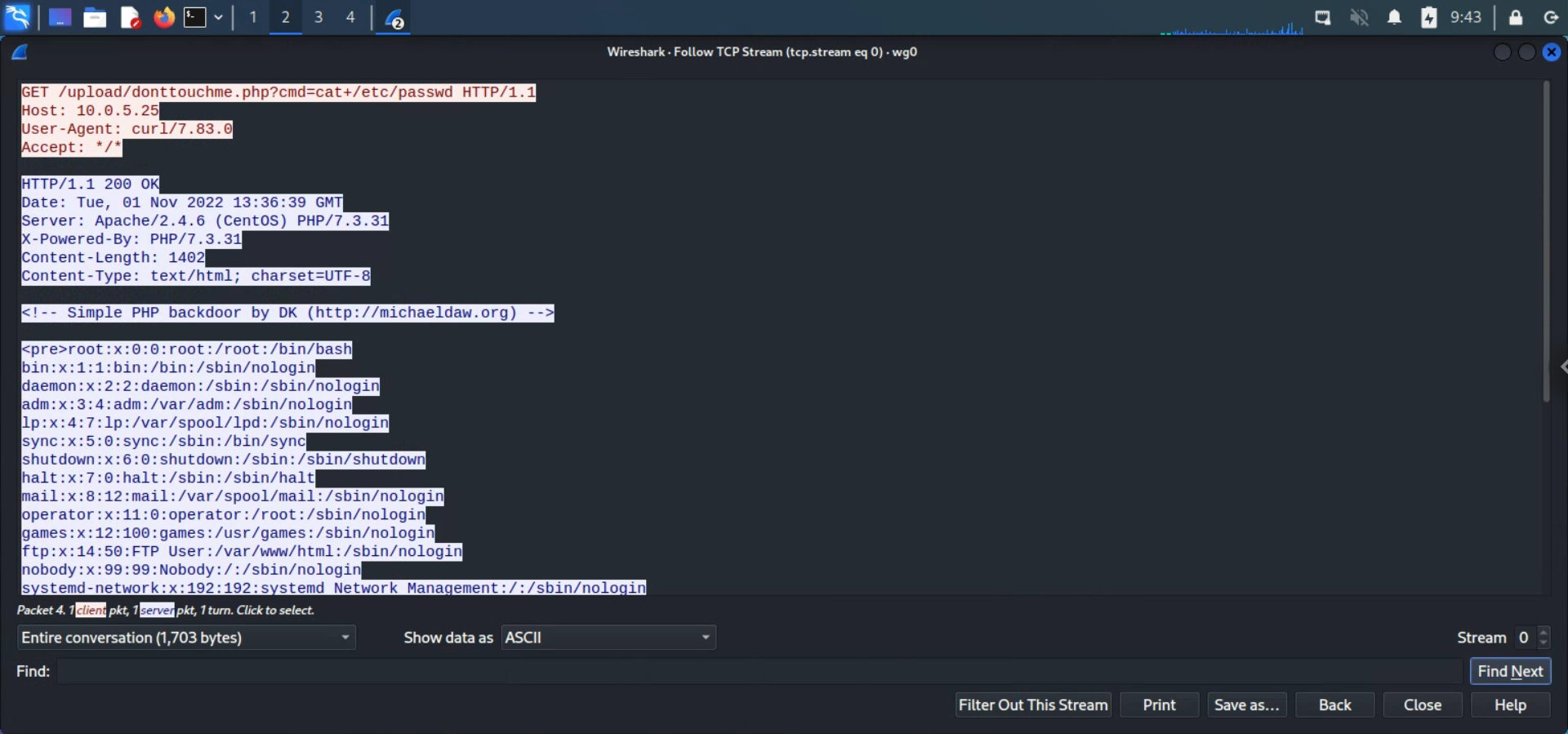
Task: Increment the Stream number spinner
Action: tap(1543, 632)
